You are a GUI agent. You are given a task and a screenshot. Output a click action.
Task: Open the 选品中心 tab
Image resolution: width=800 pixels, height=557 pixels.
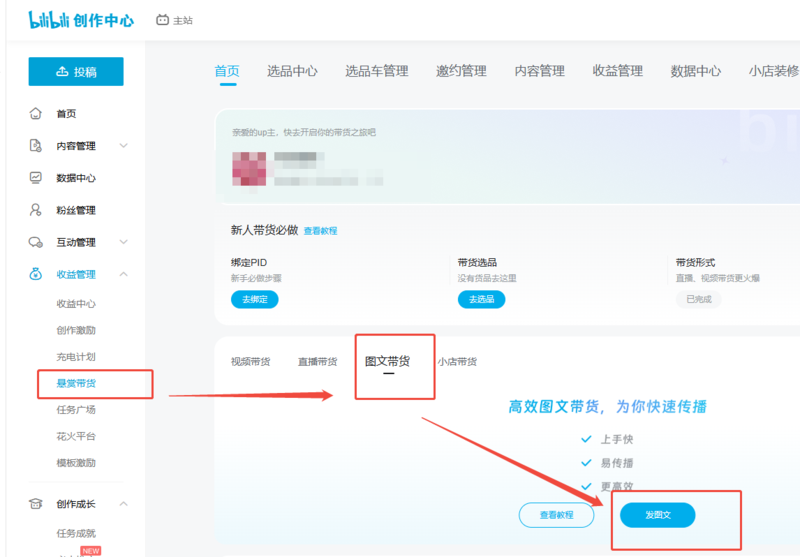pos(292,71)
